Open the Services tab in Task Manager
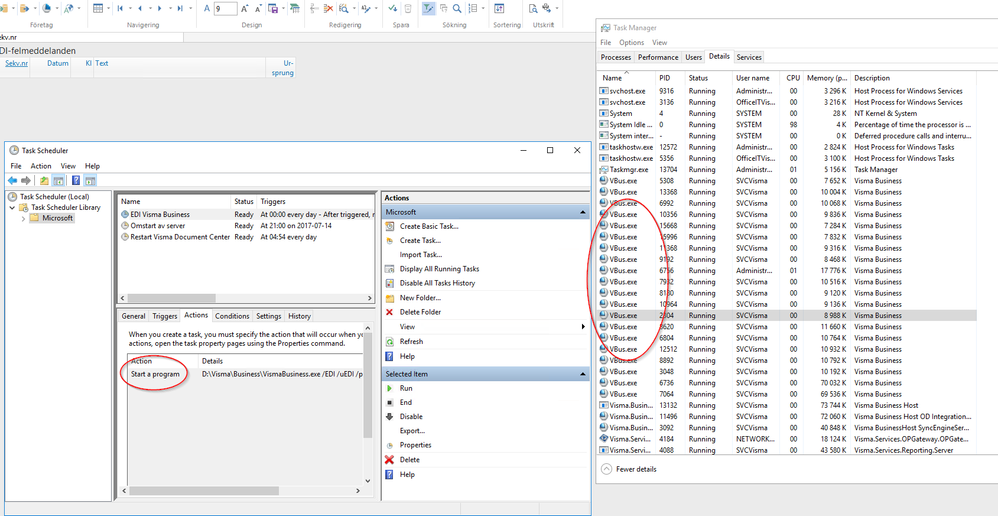 (748, 57)
